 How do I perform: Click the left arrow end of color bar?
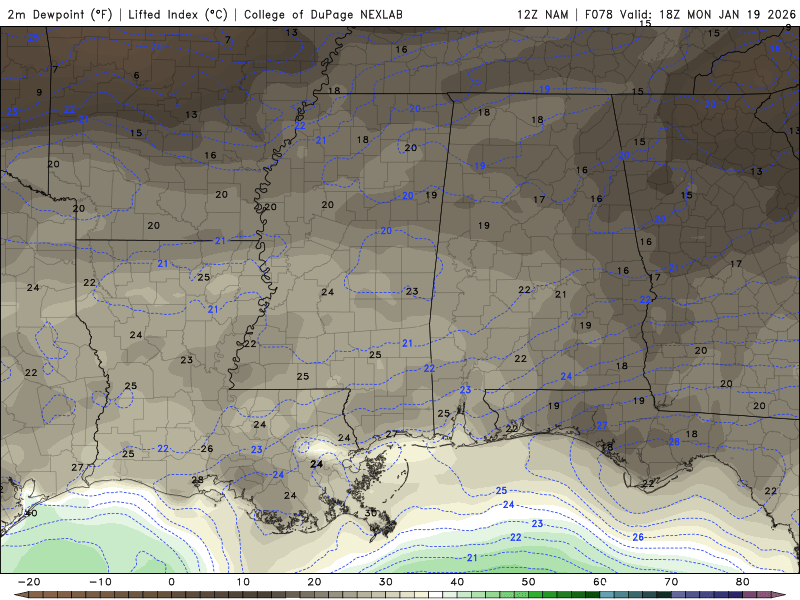pos(20,595)
